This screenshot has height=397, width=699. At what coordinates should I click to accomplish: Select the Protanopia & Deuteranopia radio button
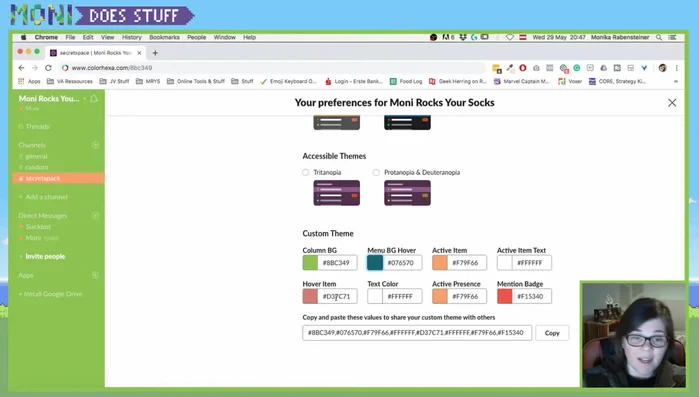[x=376, y=172]
